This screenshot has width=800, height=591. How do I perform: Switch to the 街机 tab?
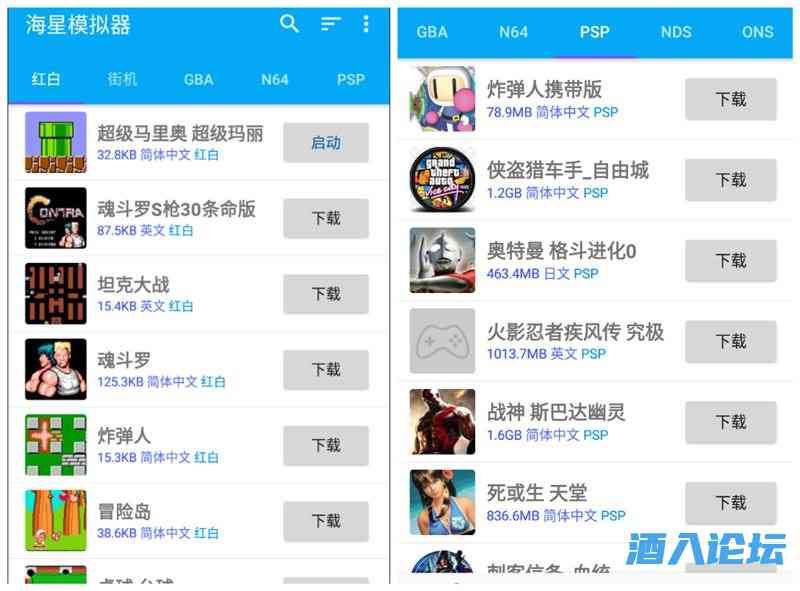pos(122,79)
